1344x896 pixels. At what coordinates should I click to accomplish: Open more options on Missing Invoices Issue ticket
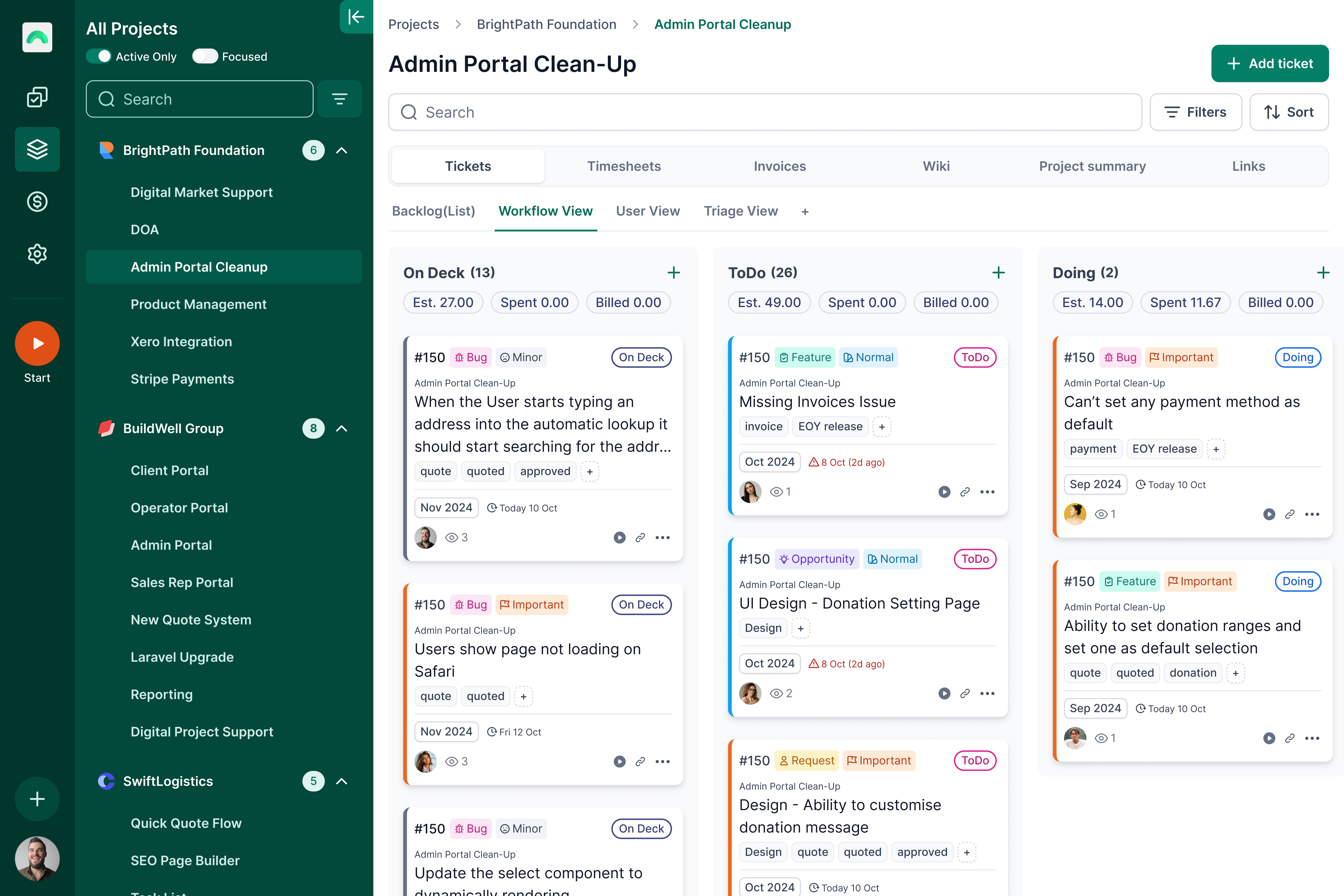[987, 492]
